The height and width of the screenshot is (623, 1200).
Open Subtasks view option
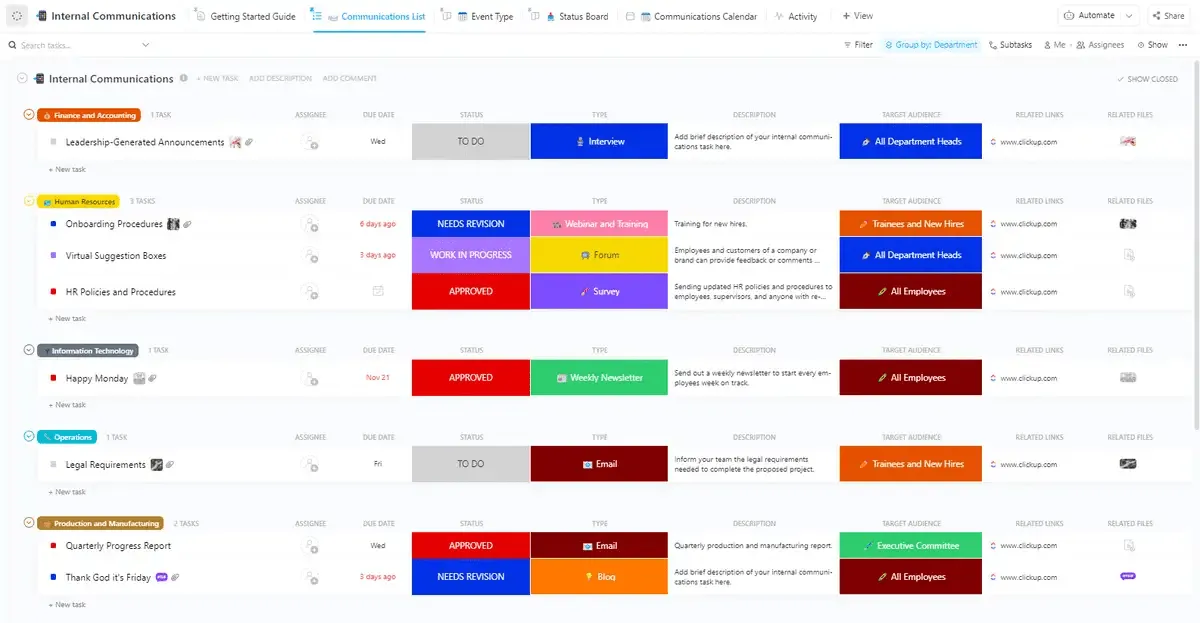pos(1010,45)
